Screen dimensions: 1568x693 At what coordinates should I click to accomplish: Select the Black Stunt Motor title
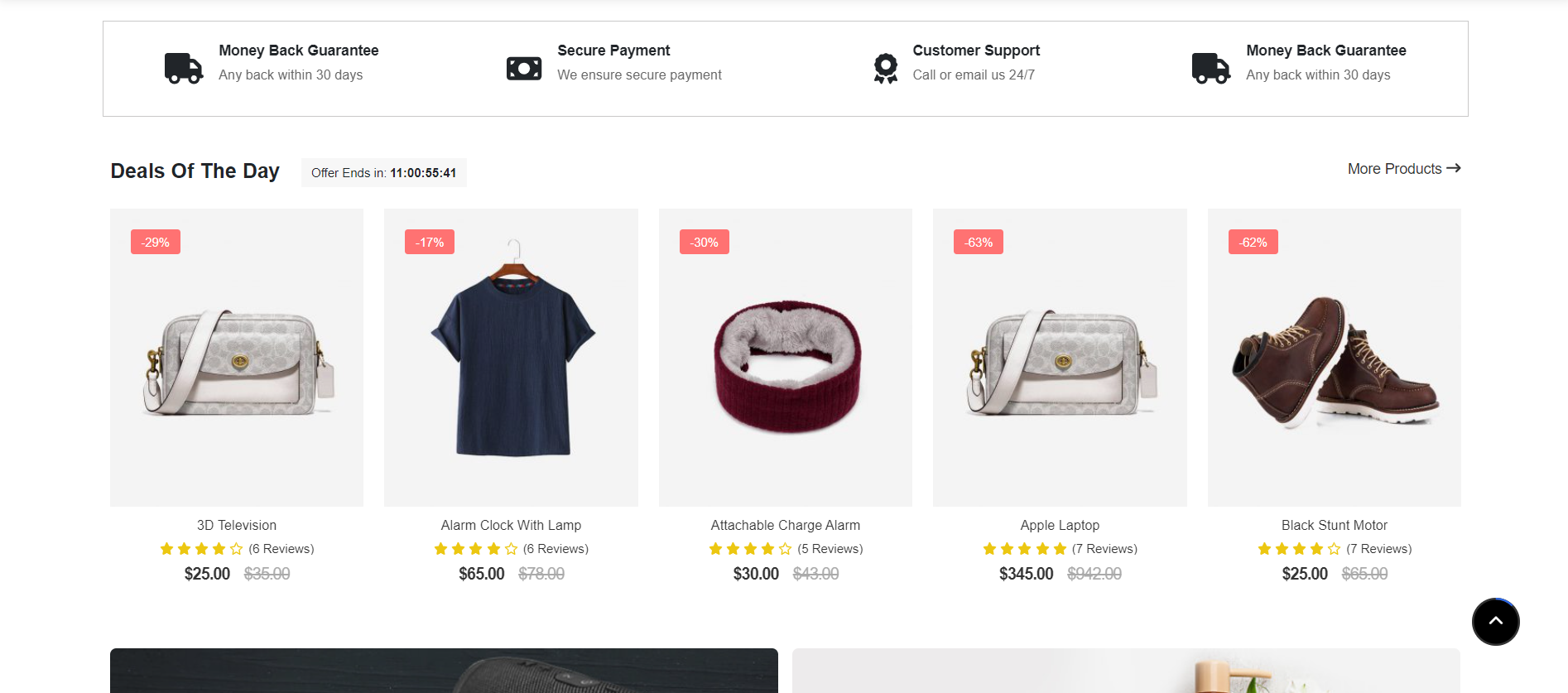click(x=1334, y=525)
